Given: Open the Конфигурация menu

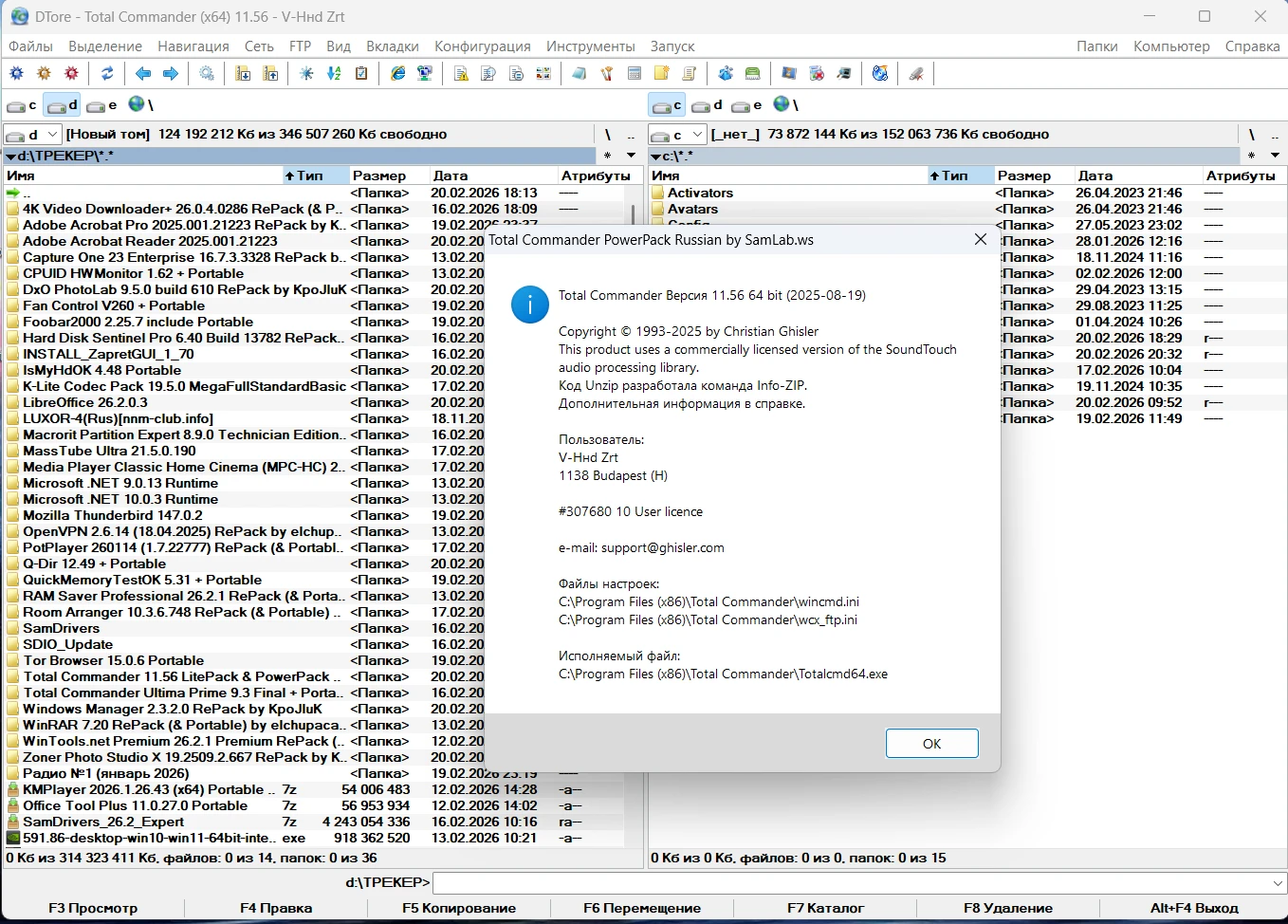Looking at the screenshot, I should [x=482, y=46].
